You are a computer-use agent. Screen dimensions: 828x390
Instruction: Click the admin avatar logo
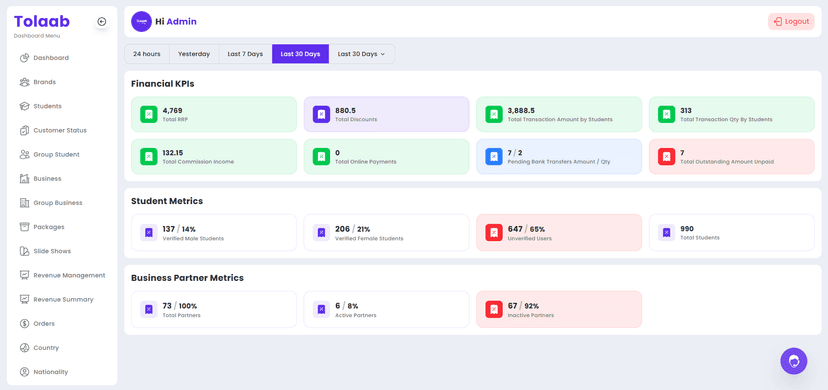pos(141,22)
